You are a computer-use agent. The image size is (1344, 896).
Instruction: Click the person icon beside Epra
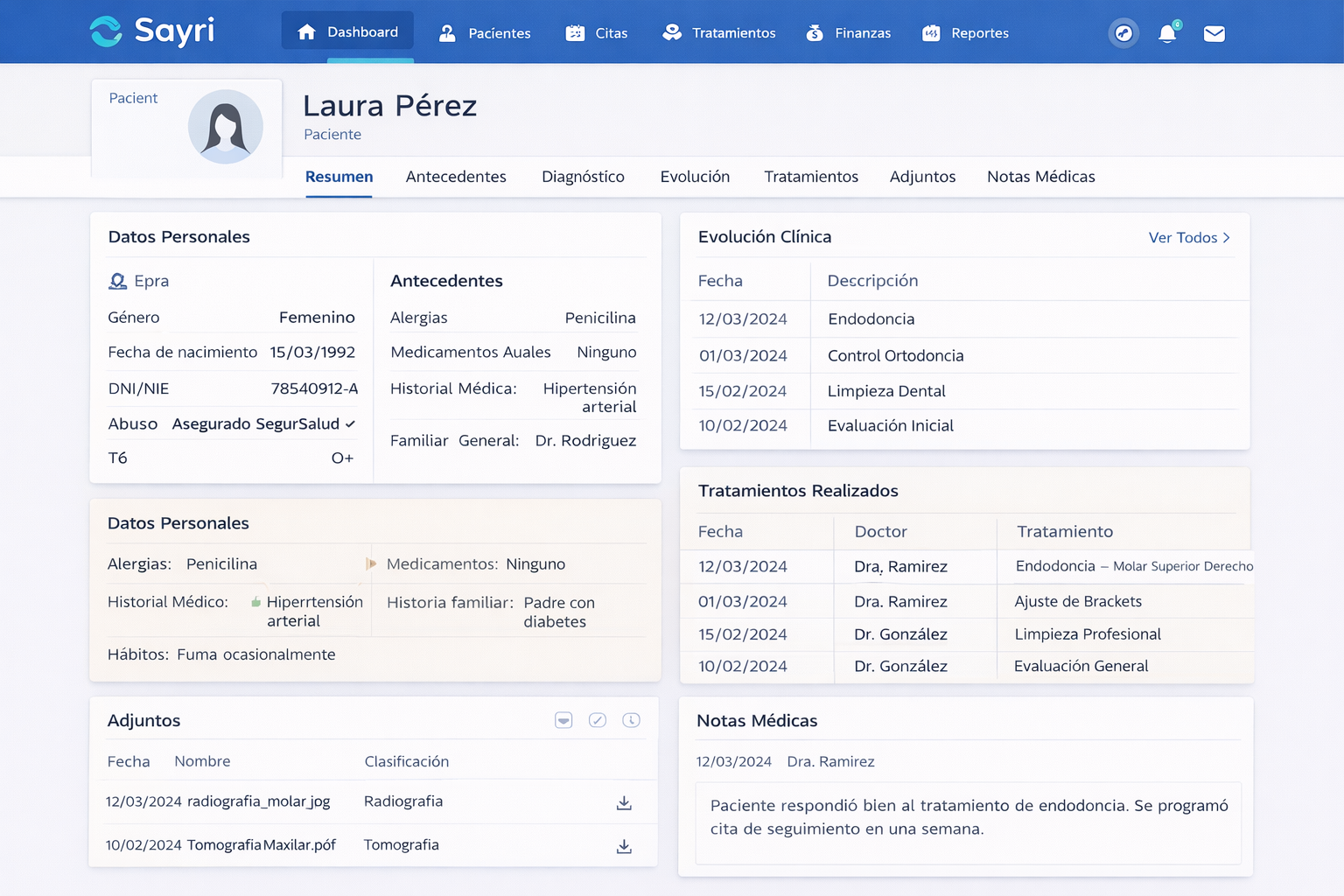point(117,281)
